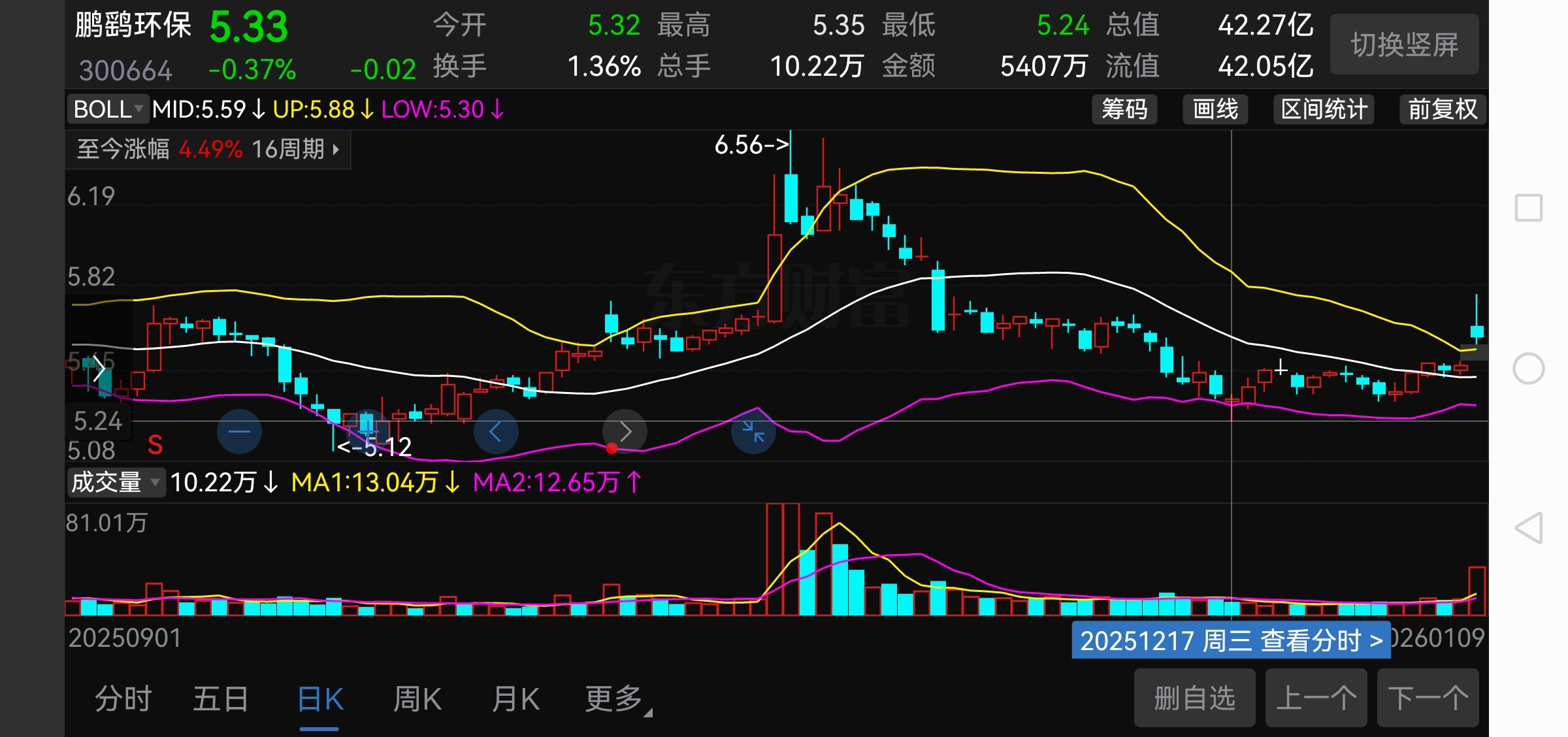This screenshot has width=1568, height=737.
Task: Switch to the 分时 intraday tab
Action: pos(123,698)
